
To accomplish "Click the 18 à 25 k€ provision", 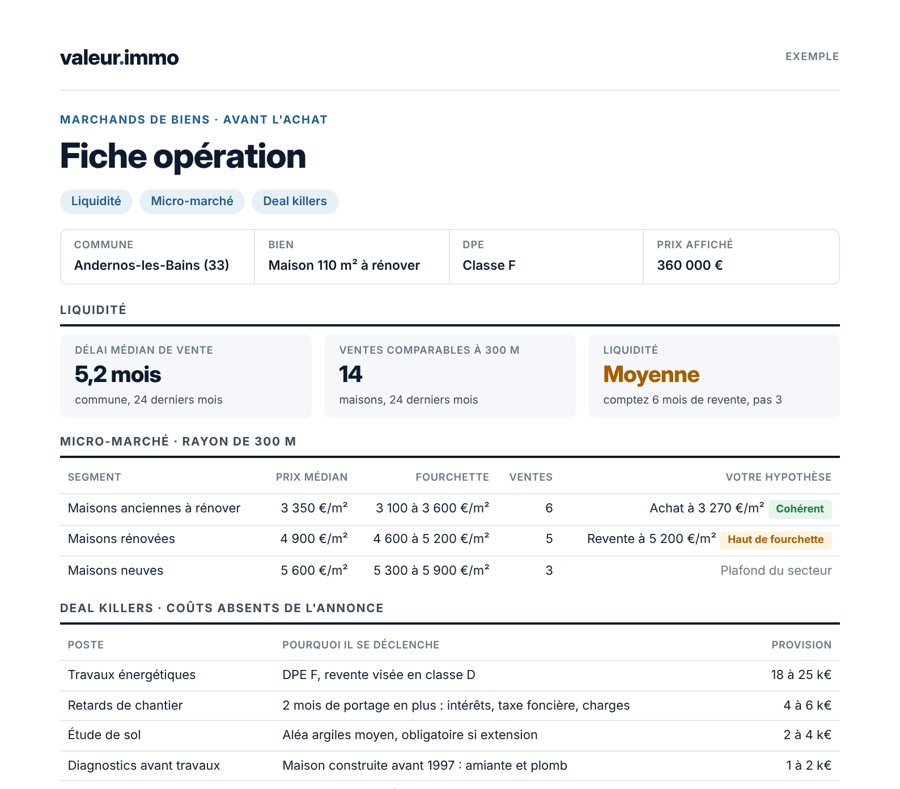I will pyautogui.click(x=801, y=675).
